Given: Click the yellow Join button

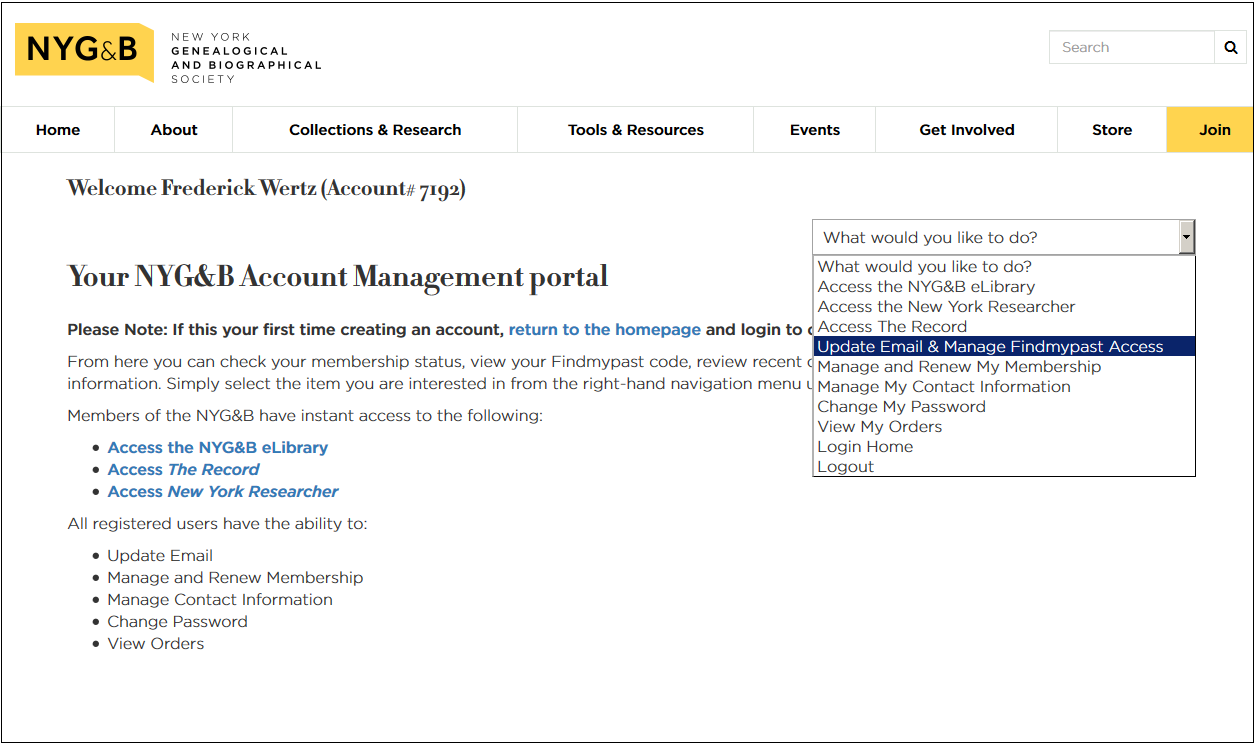Looking at the screenshot, I should 1214,130.
